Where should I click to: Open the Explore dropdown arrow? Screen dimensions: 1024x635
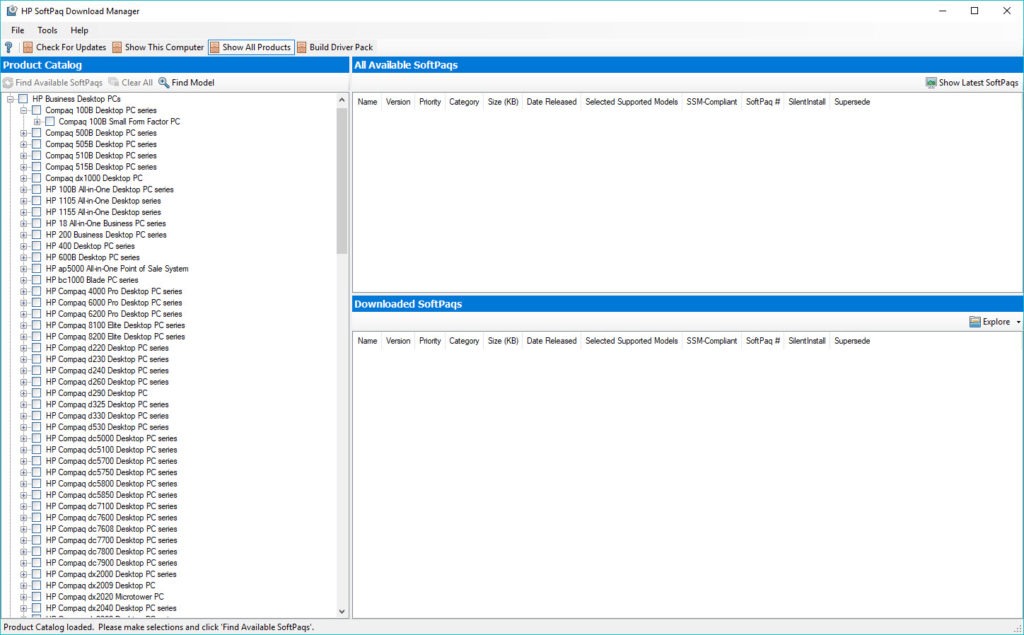(1018, 322)
